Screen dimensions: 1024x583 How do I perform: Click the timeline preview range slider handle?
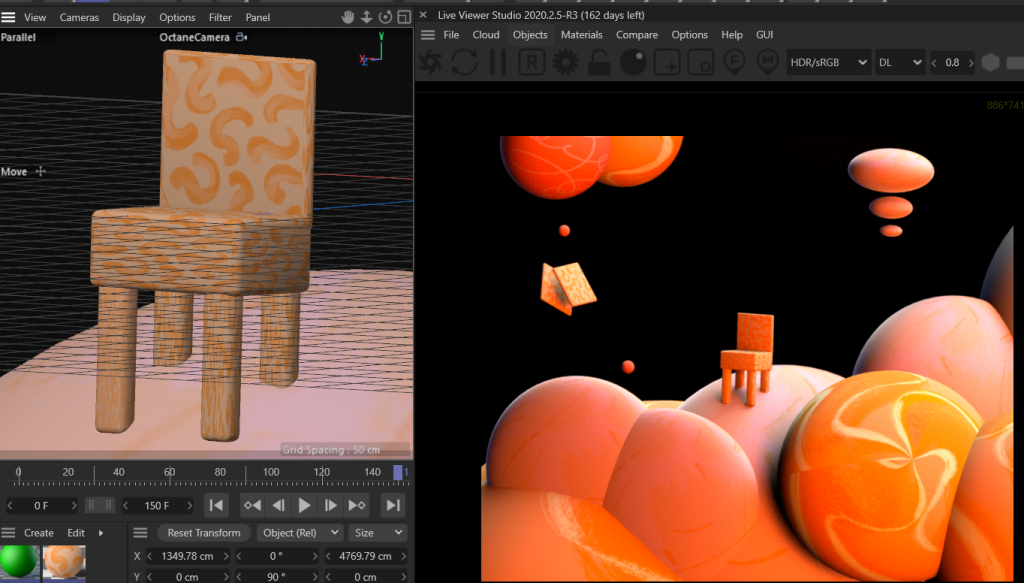tap(100, 505)
